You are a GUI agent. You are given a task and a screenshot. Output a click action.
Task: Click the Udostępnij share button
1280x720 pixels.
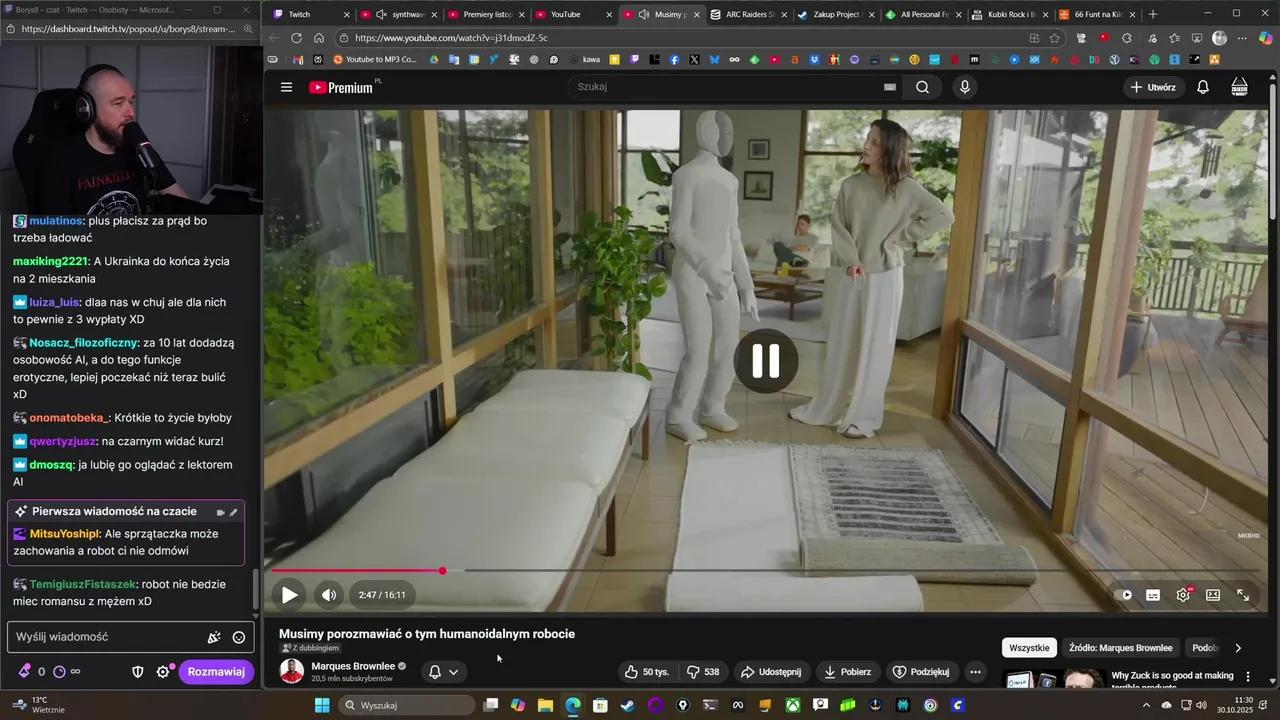[x=770, y=672]
